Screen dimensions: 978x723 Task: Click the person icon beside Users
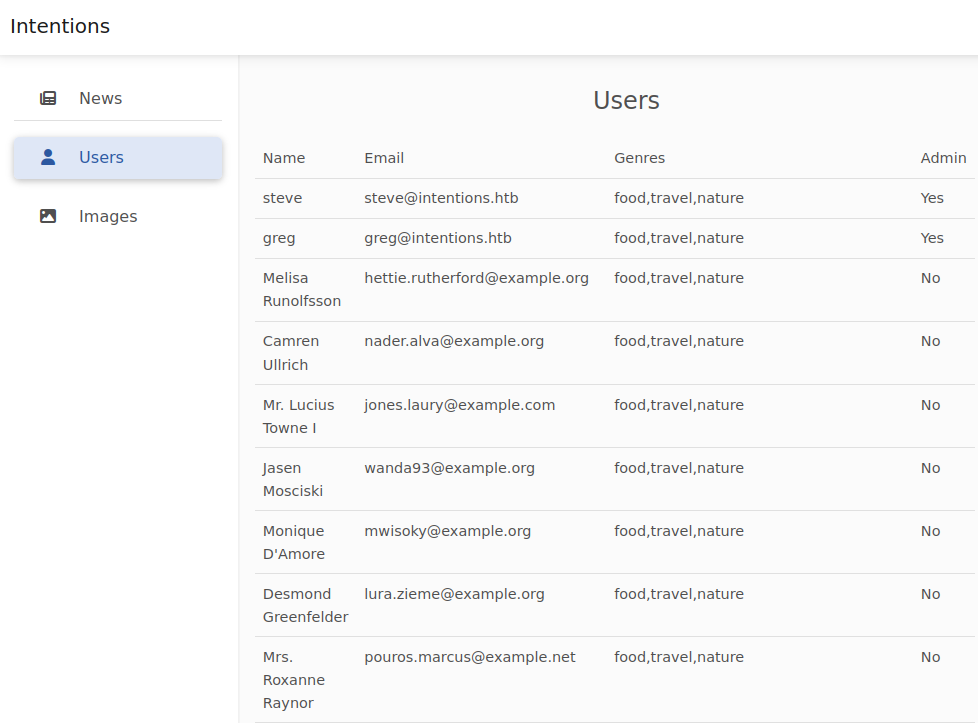(48, 157)
